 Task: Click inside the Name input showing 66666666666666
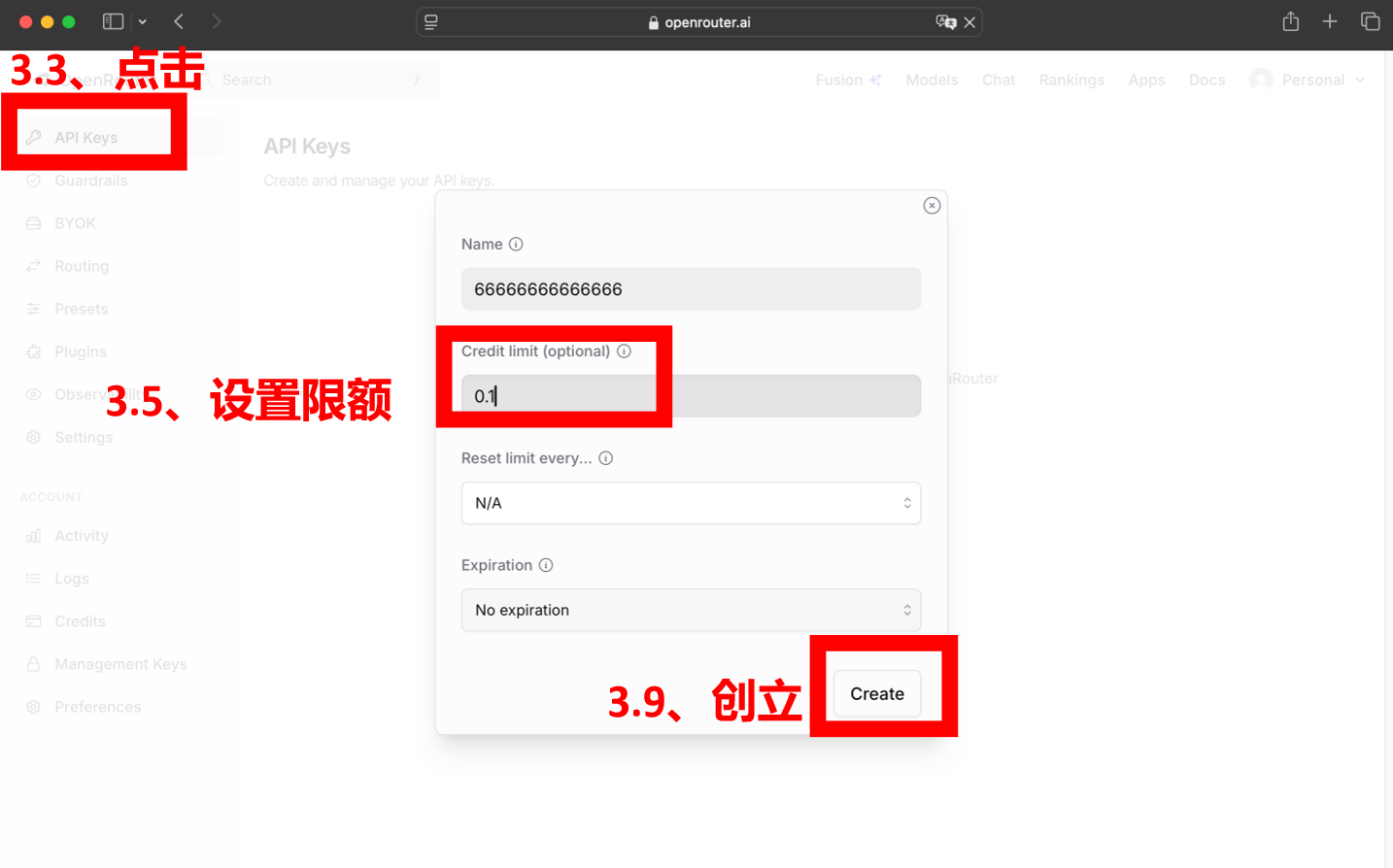691,288
